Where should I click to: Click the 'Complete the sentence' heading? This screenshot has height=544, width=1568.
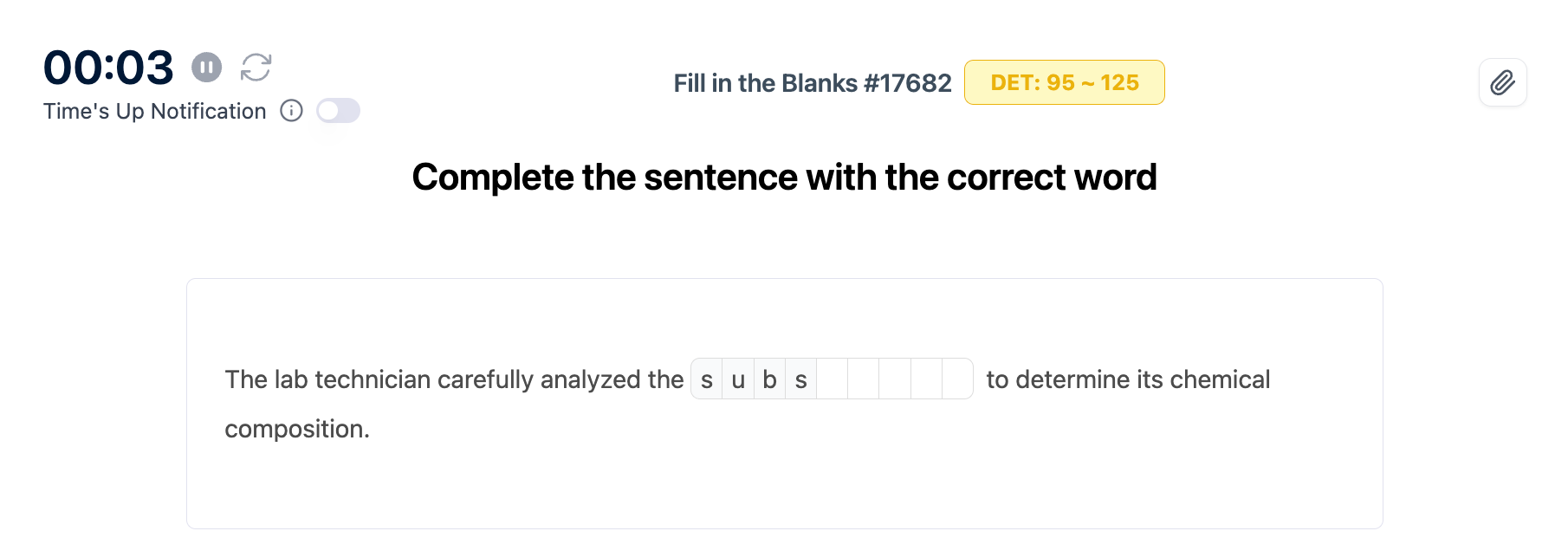pyautogui.click(x=784, y=178)
